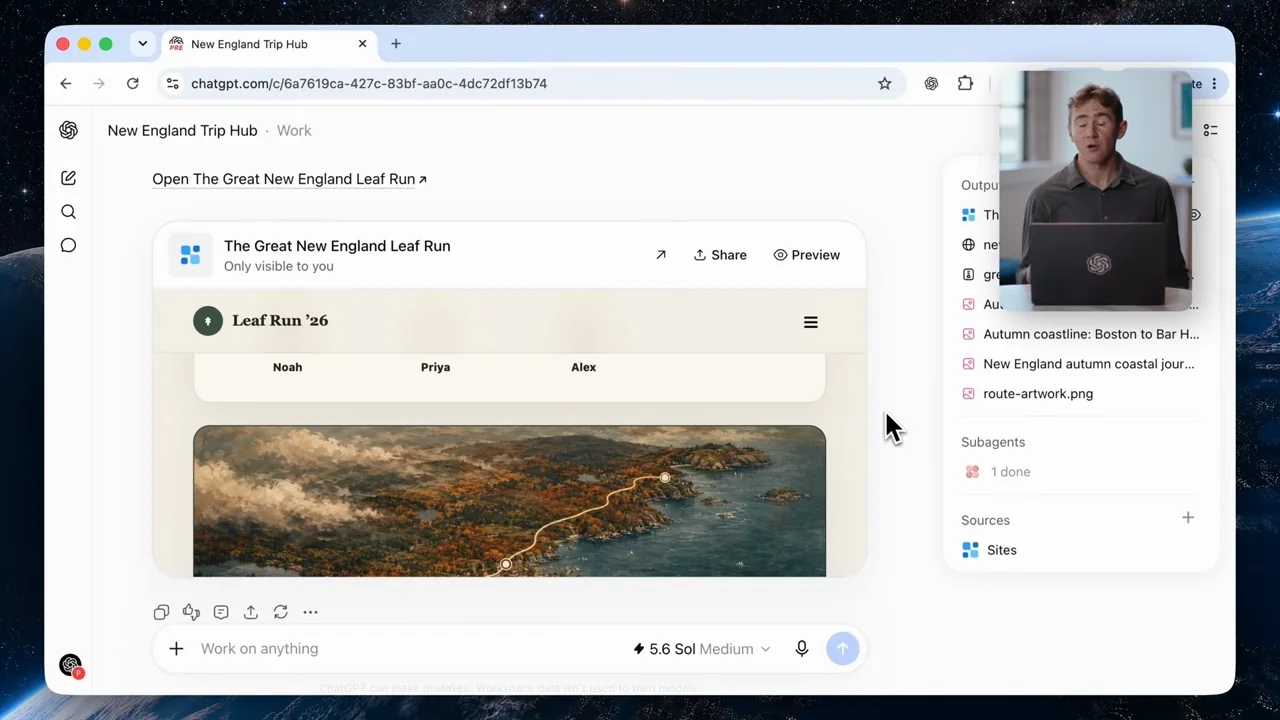Expand the tab search dropdown arrow
The image size is (1280, 720).
point(143,44)
